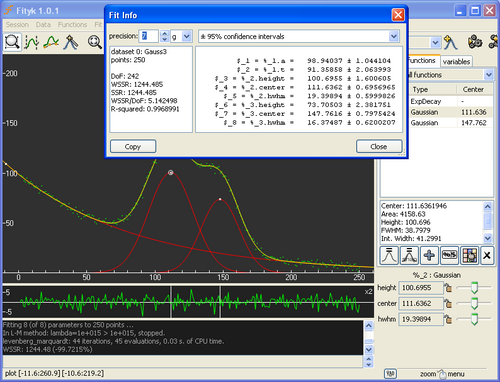
Task: Click the up arrow of the function info scrollbar
Action: (487, 206)
